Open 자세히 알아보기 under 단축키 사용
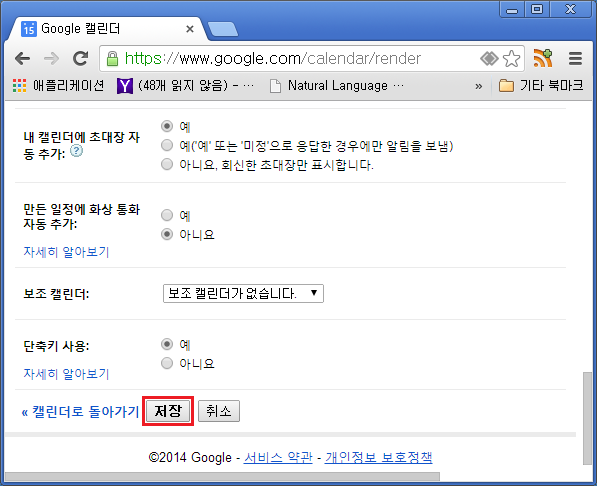 point(66,374)
